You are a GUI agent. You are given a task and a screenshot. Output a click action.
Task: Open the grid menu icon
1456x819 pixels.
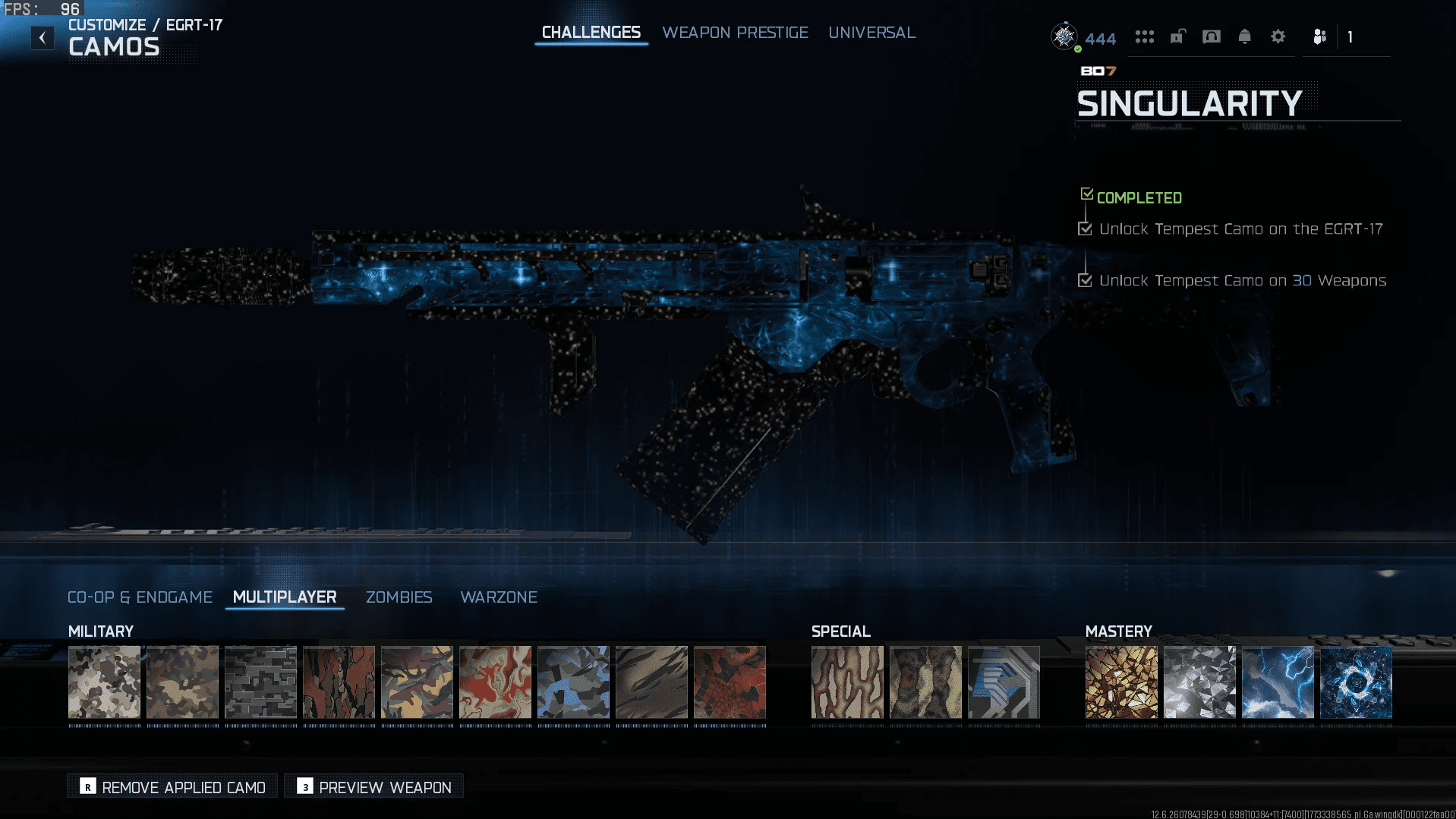click(x=1144, y=36)
